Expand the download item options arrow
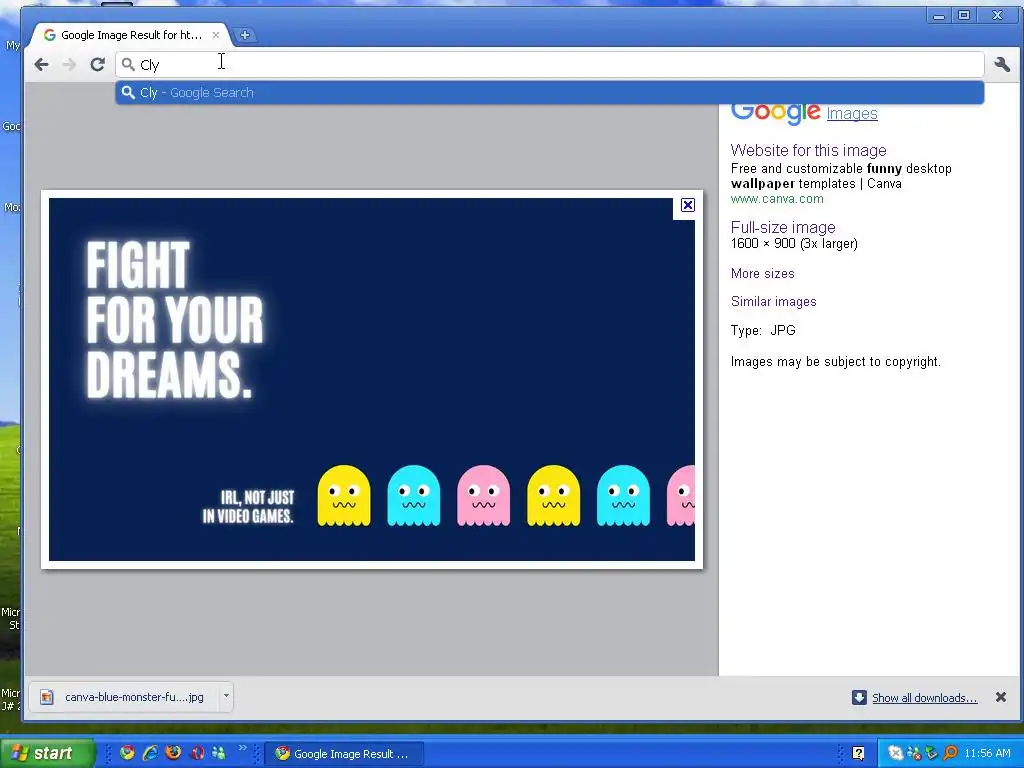This screenshot has height=768, width=1024. tap(226, 696)
